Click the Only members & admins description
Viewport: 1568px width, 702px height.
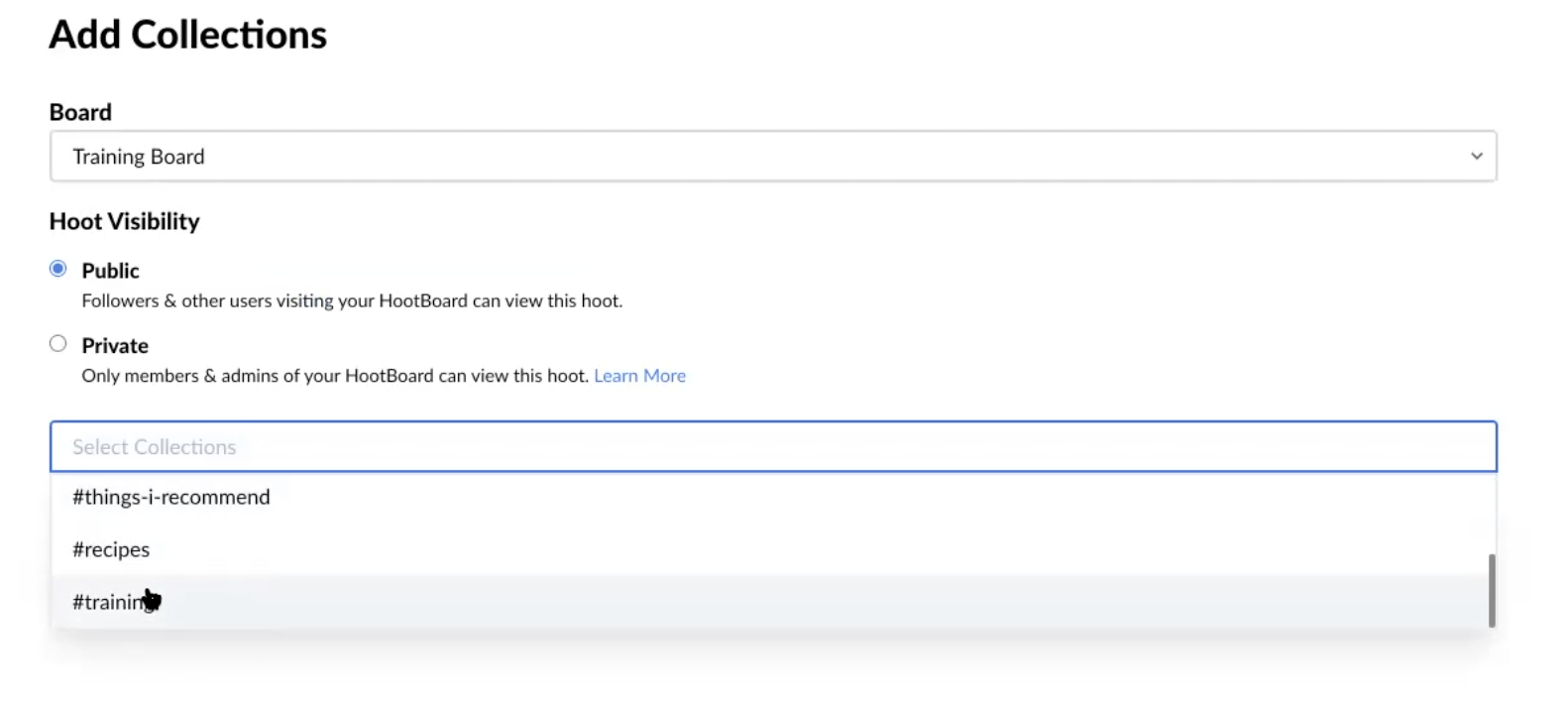[x=335, y=376]
